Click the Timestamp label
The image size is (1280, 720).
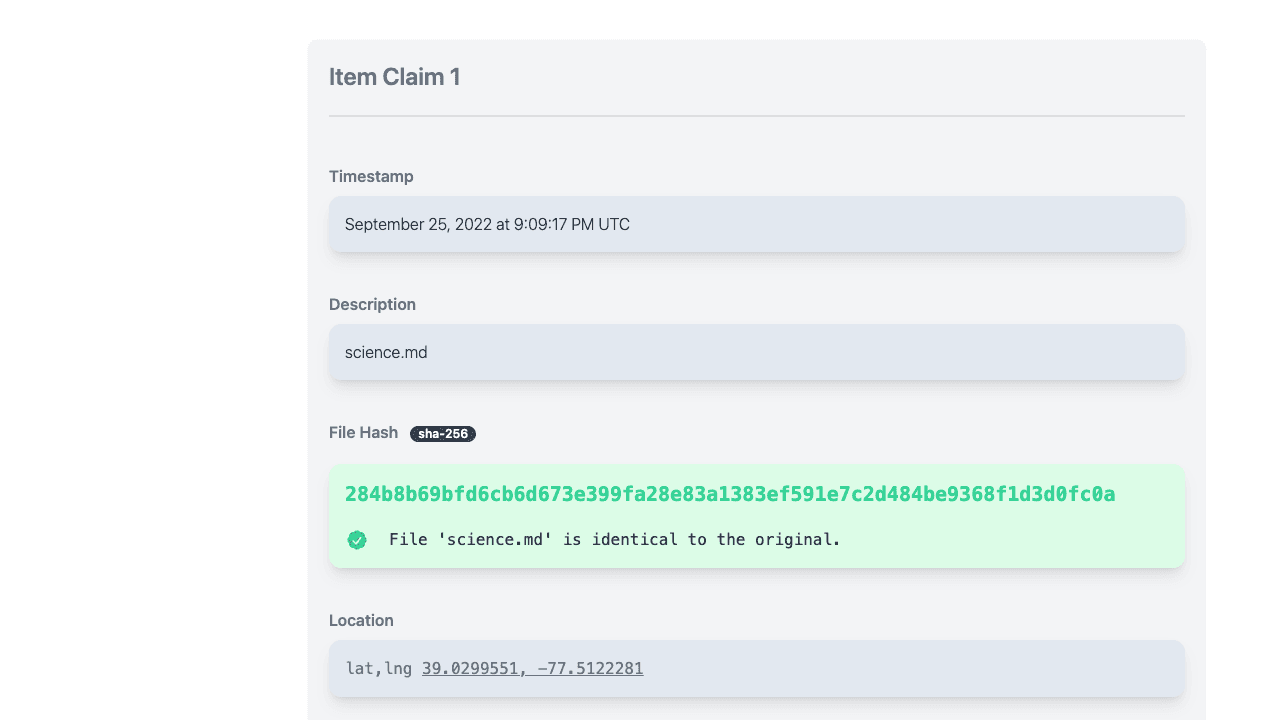tap(371, 176)
